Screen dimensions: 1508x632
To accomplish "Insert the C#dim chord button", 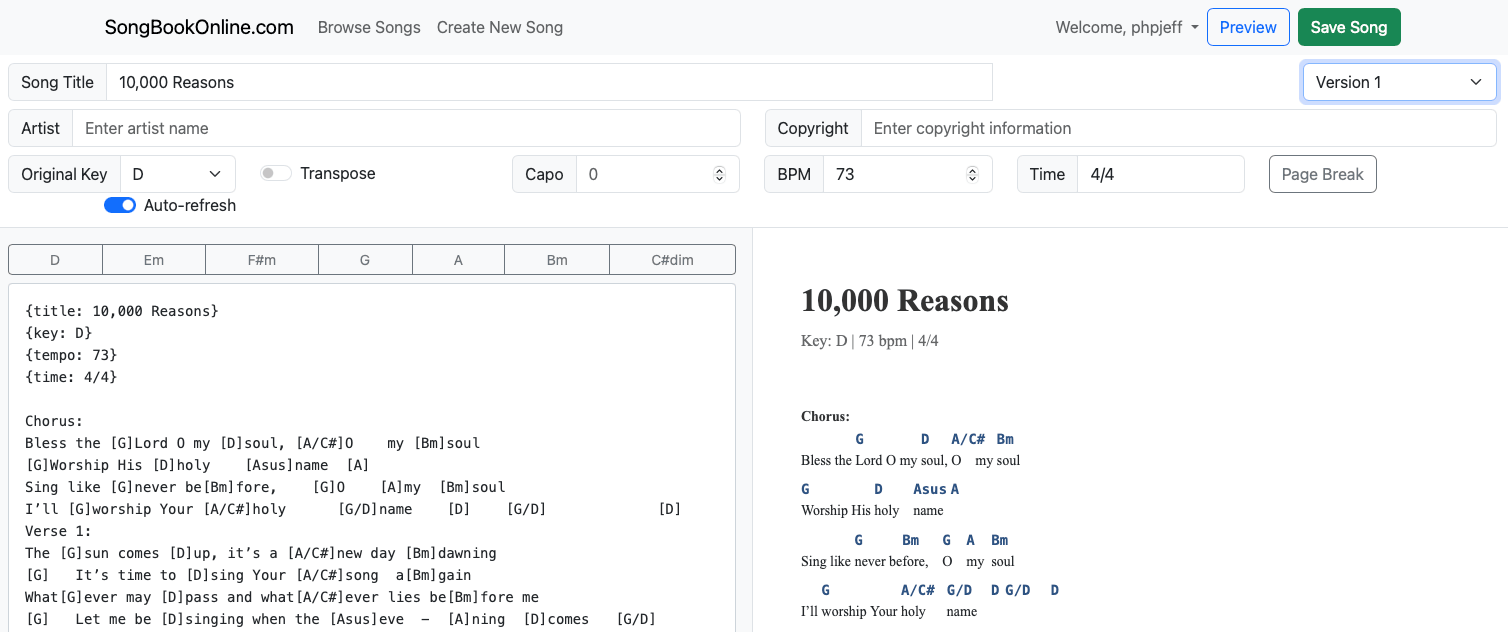I will [x=672, y=260].
